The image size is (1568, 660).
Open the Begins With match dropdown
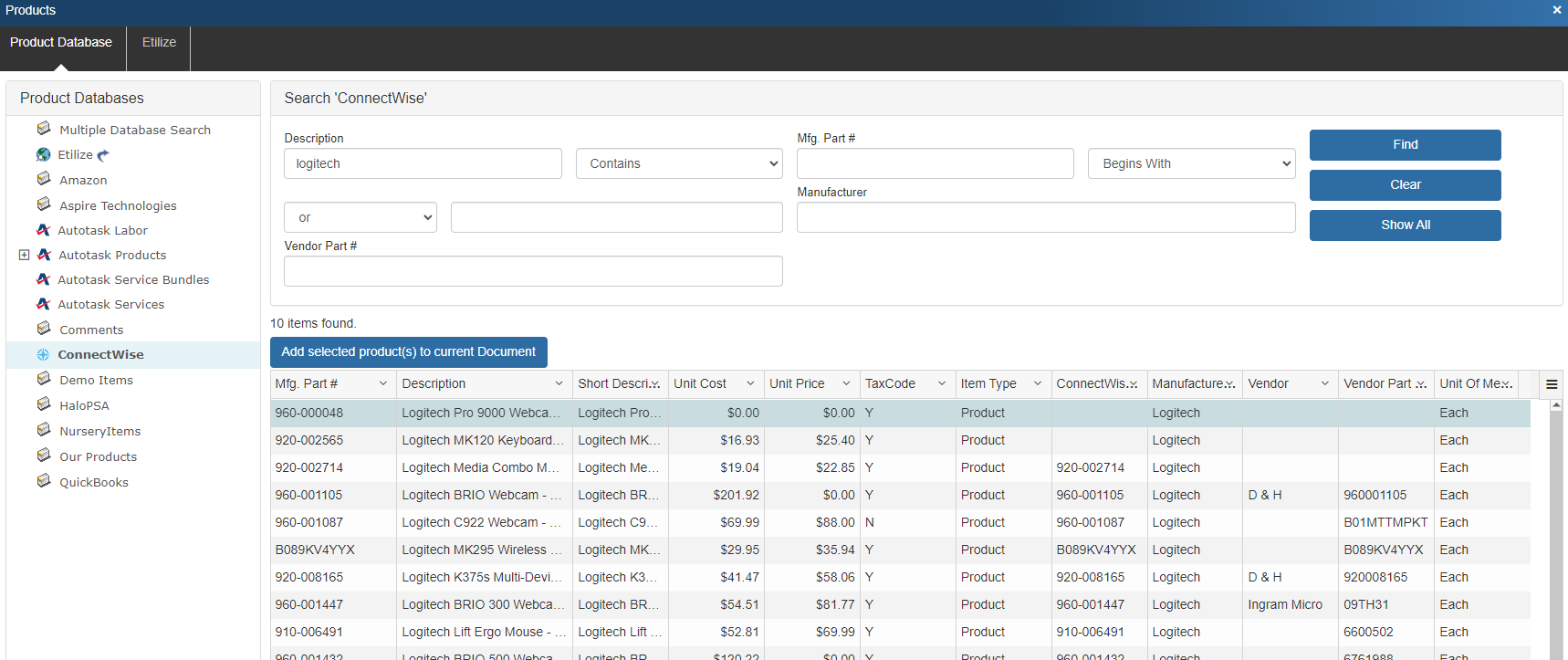pos(1191,163)
